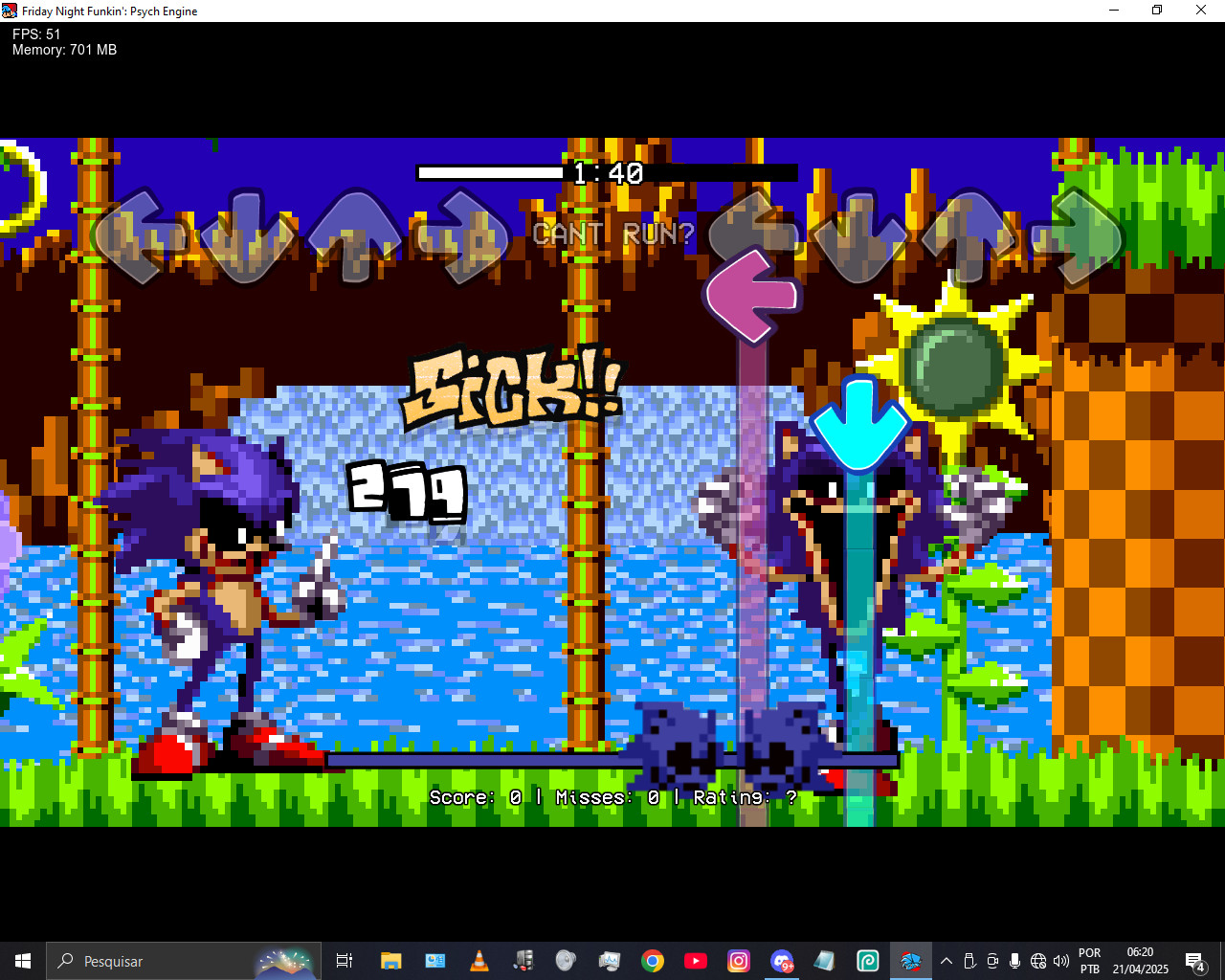1225x980 pixels.
Task: Restore down the Psych Engine window
Action: pos(1157,11)
